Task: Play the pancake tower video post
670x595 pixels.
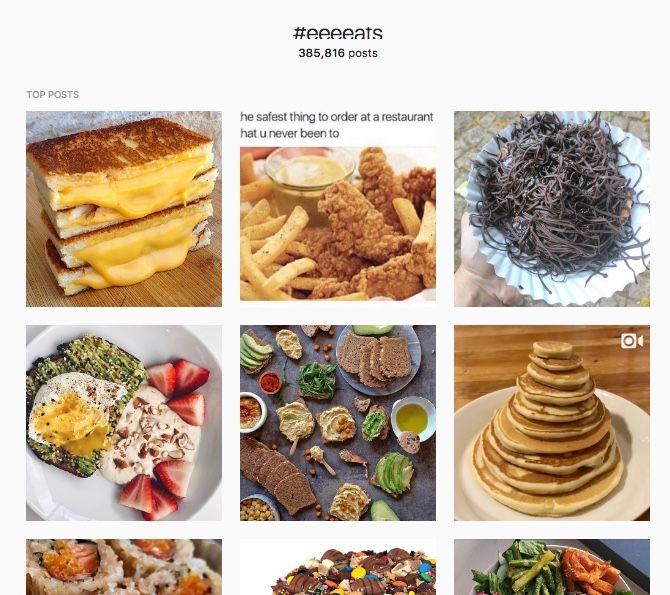Action: [x=552, y=423]
